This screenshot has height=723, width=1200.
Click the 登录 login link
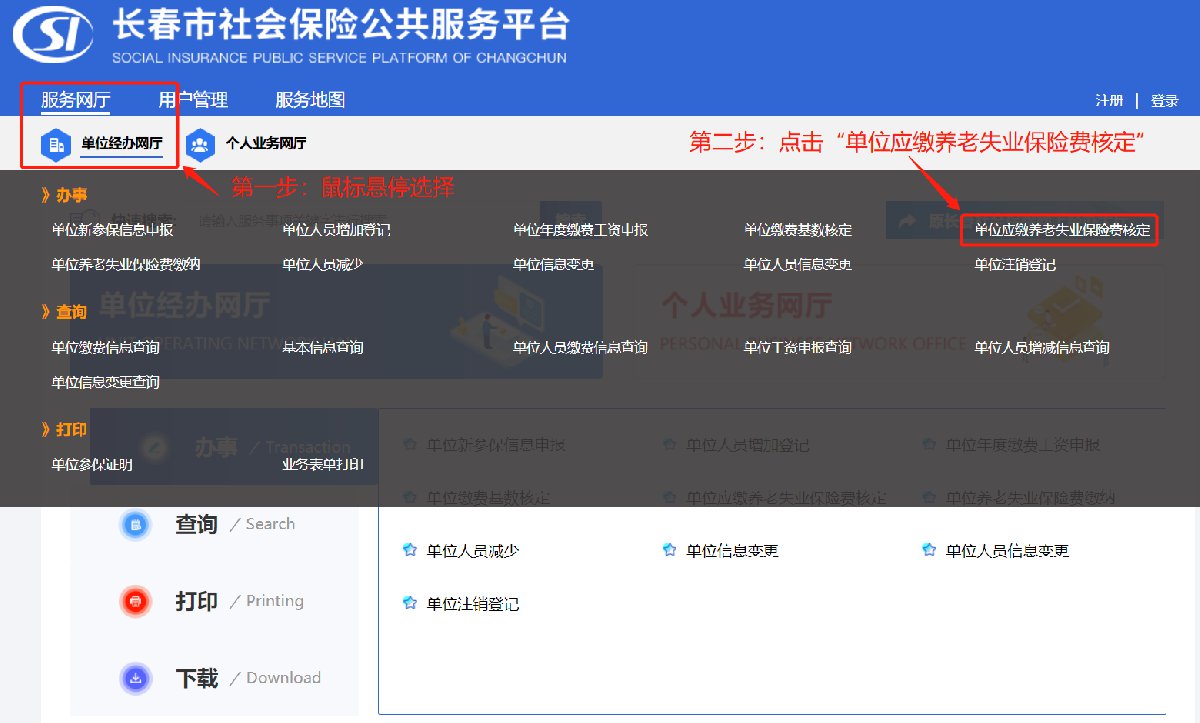tap(1164, 101)
